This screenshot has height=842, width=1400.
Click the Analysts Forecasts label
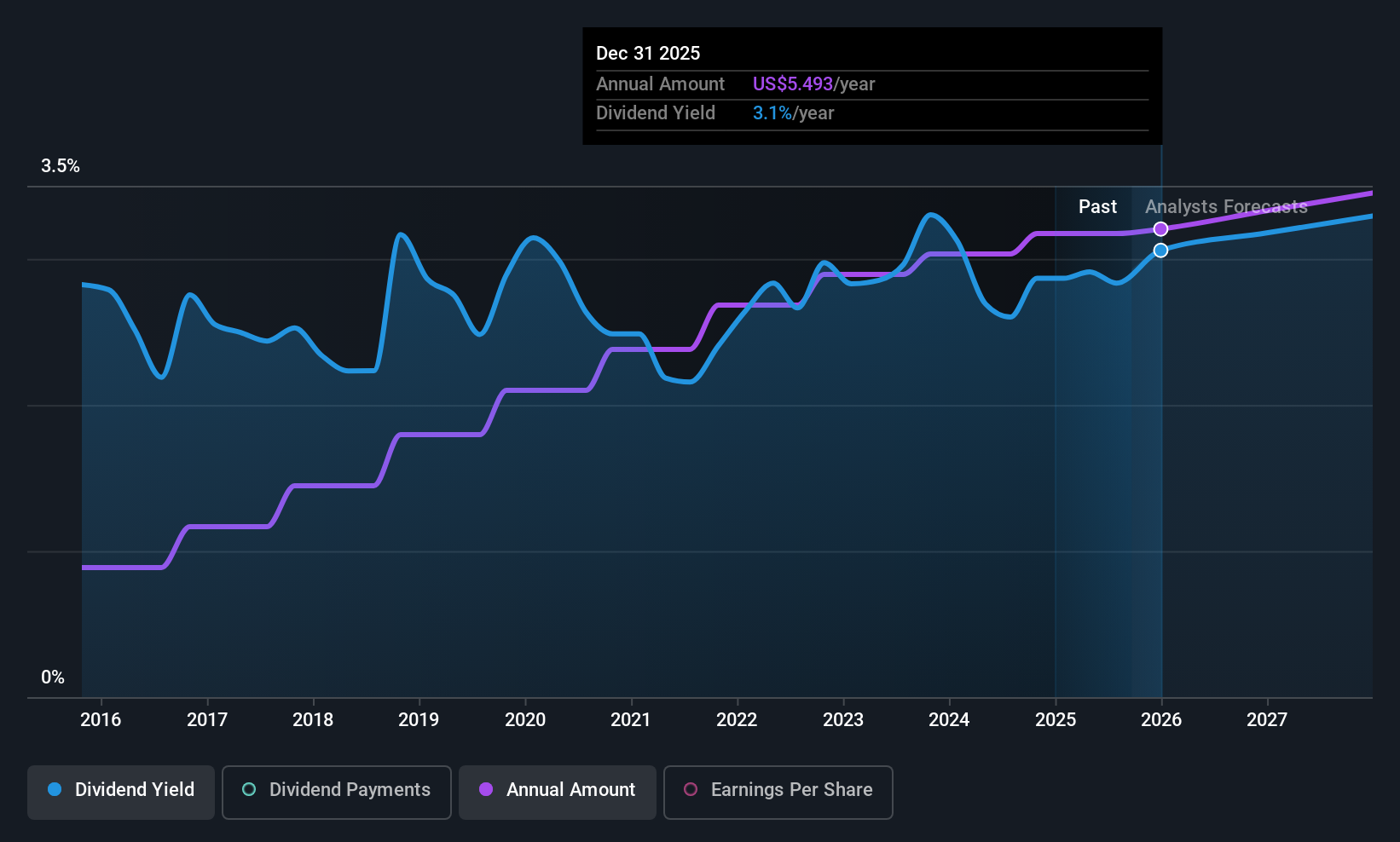(1226, 207)
